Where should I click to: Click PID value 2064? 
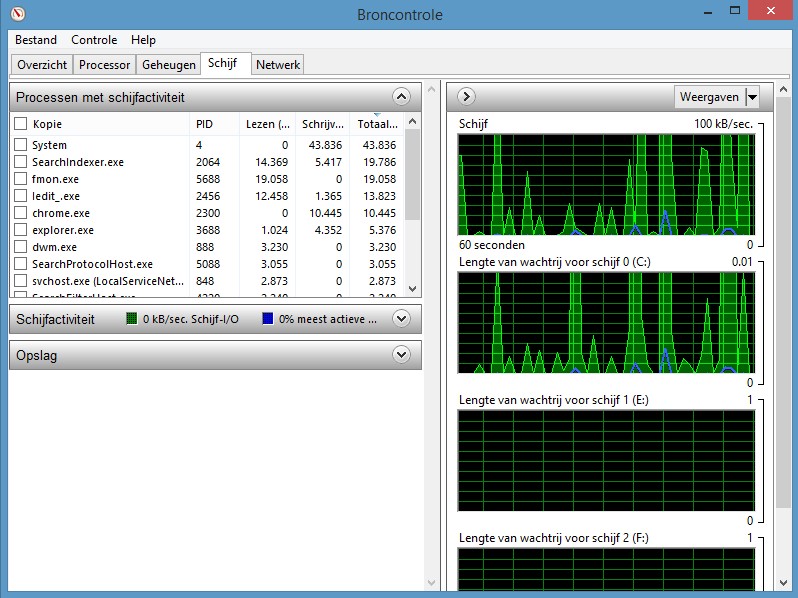click(208, 162)
